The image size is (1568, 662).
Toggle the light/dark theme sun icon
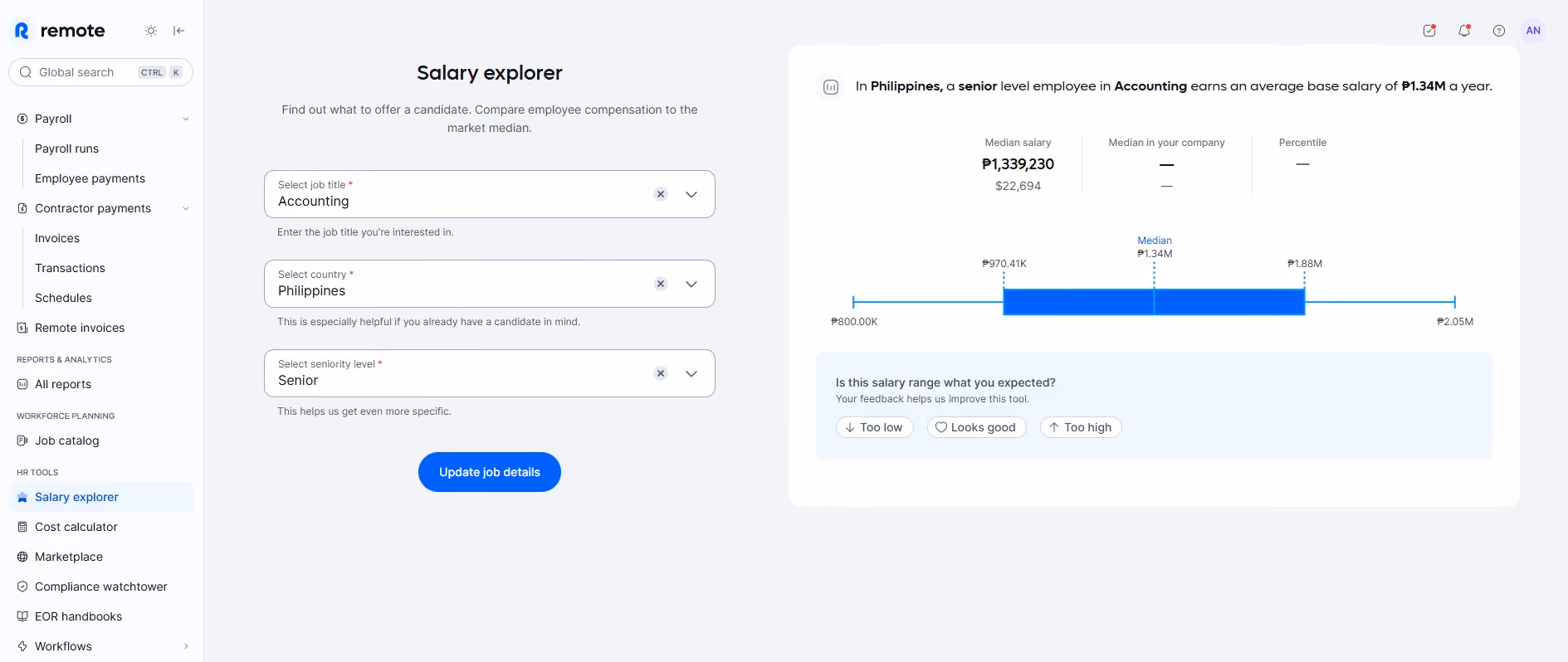pyautogui.click(x=151, y=31)
